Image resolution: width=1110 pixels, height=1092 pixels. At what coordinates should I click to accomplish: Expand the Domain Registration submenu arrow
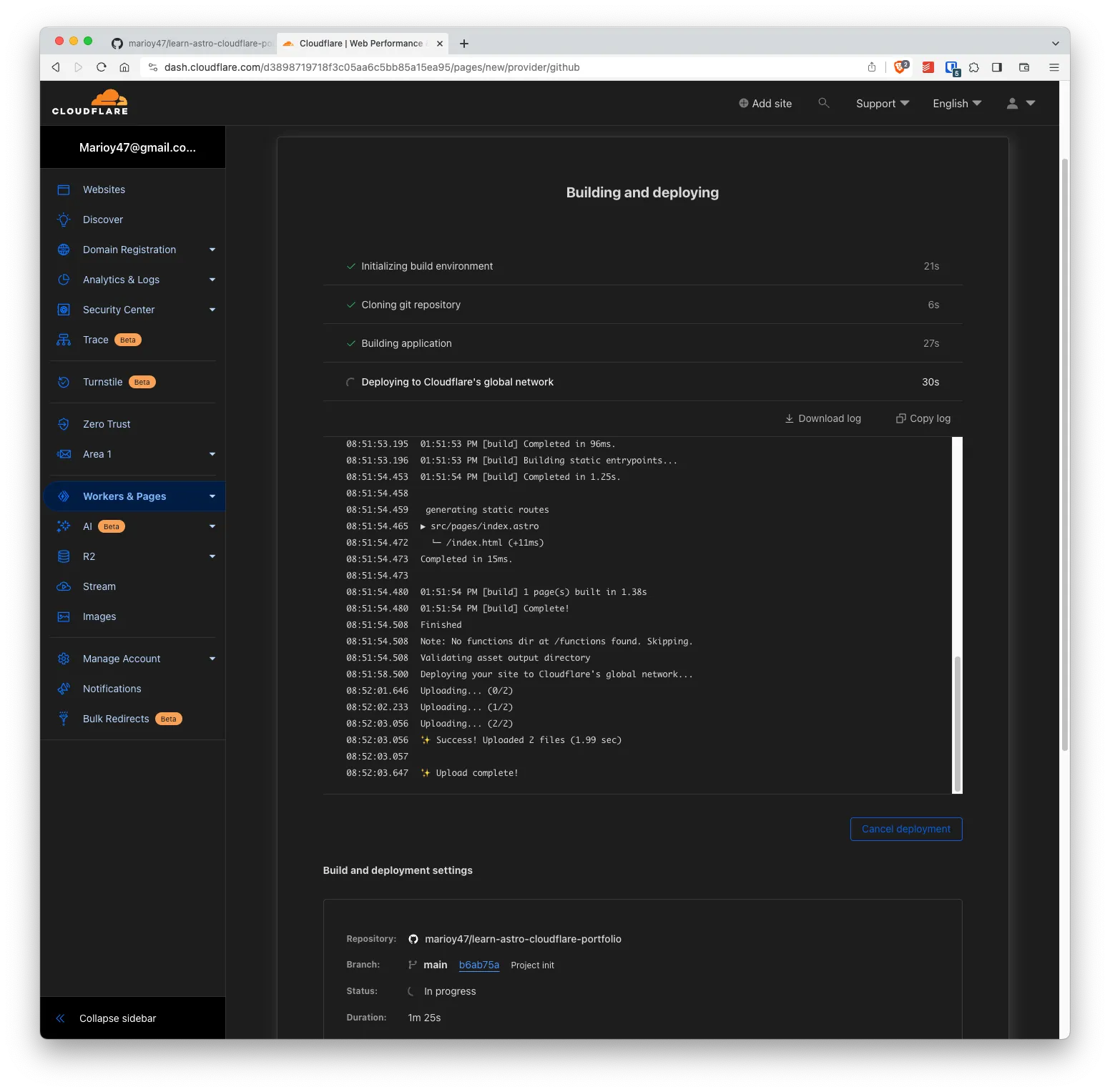pos(212,250)
